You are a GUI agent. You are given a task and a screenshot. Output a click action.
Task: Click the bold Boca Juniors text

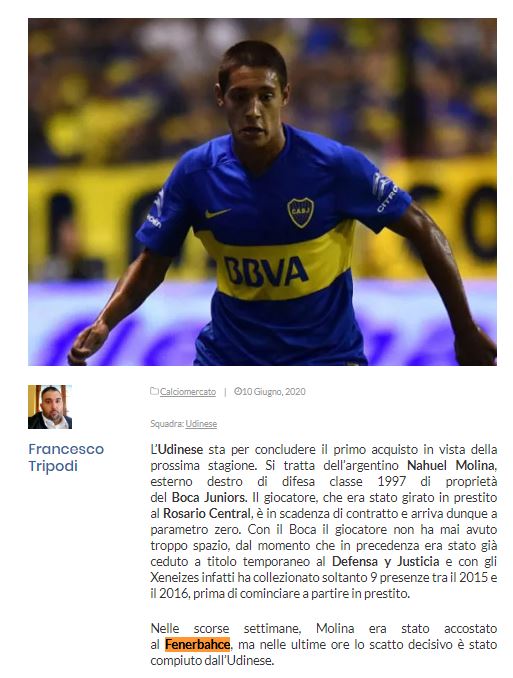coord(209,497)
